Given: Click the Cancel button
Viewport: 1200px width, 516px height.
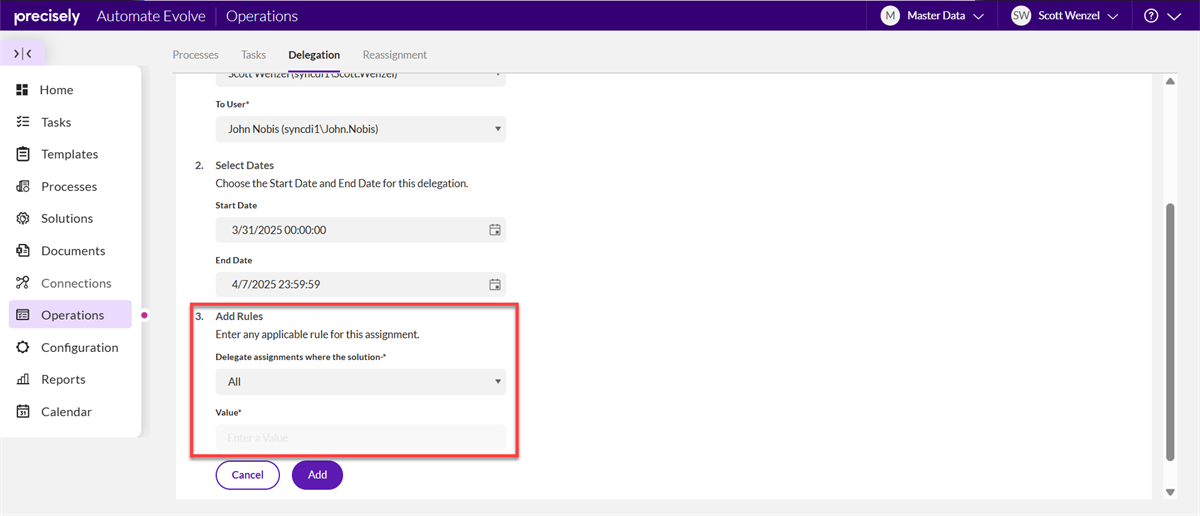Looking at the screenshot, I should point(248,475).
